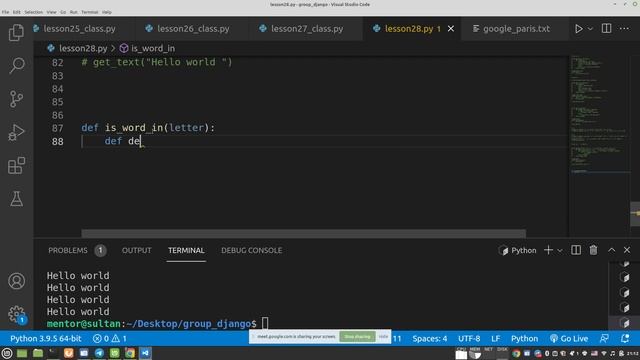The height and width of the screenshot is (360, 640).
Task: Open the Run and Debug view
Action: 16,132
